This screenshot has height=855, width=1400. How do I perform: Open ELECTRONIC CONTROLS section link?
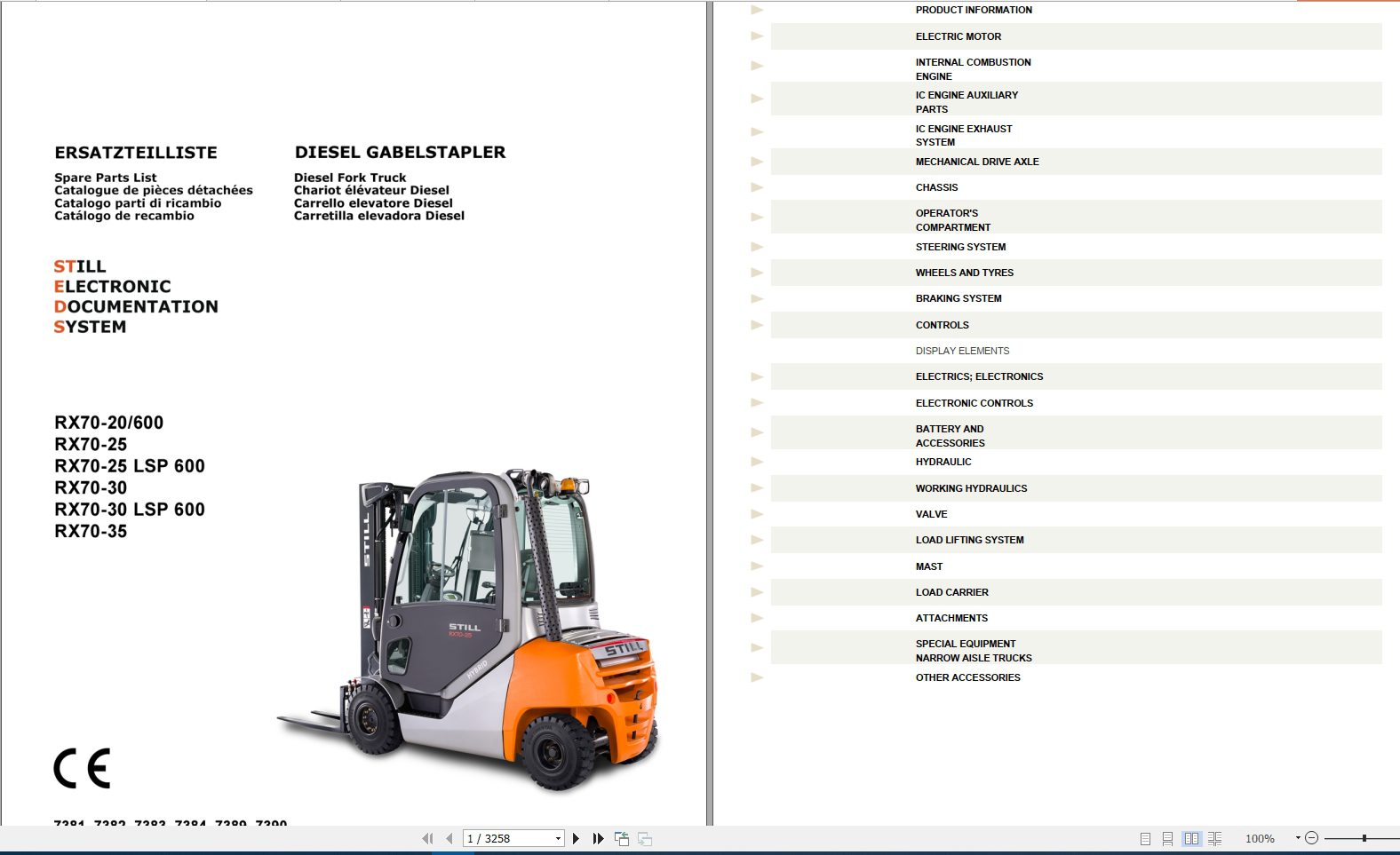click(x=974, y=403)
